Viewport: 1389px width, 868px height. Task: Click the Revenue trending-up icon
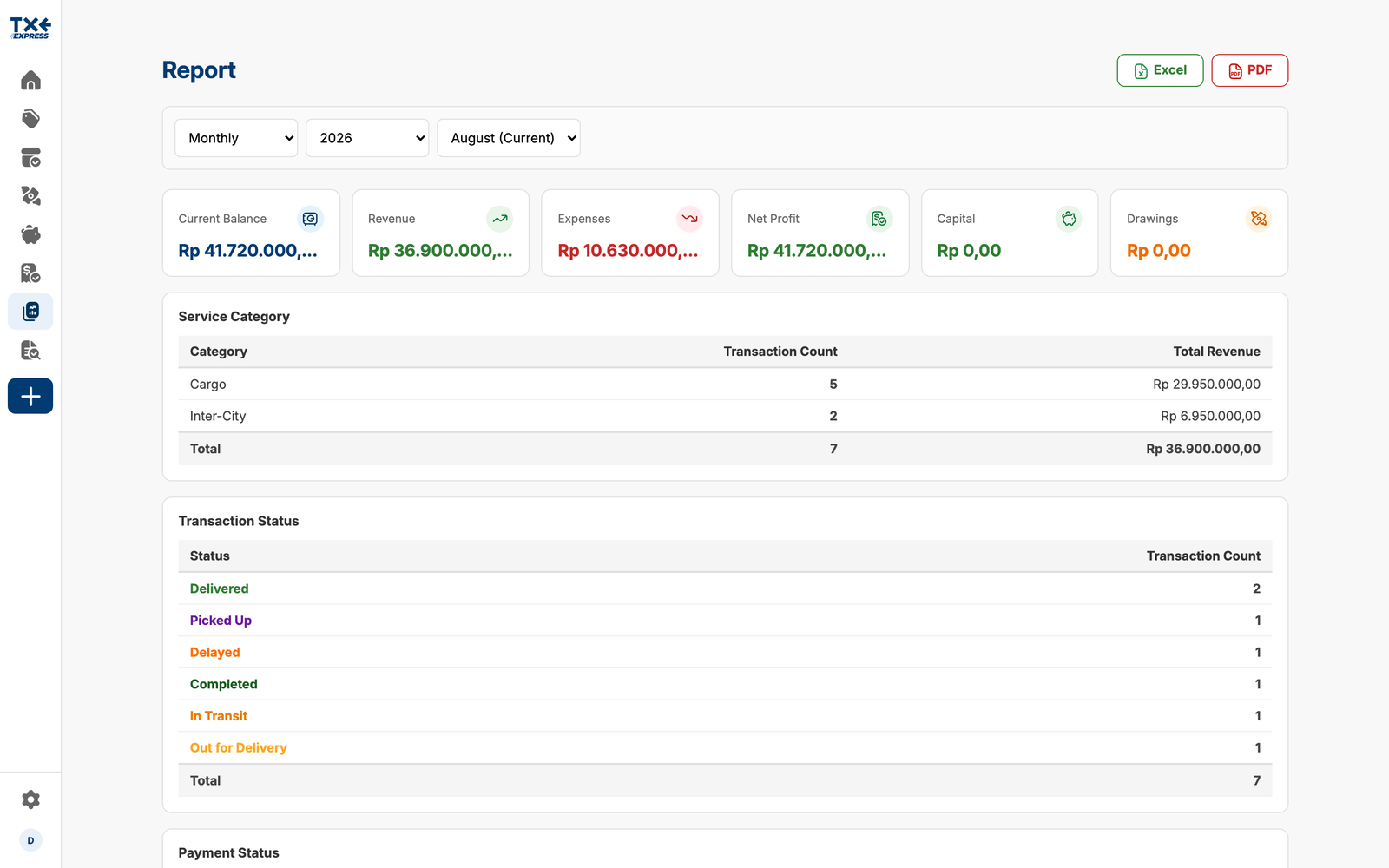pyautogui.click(x=500, y=219)
